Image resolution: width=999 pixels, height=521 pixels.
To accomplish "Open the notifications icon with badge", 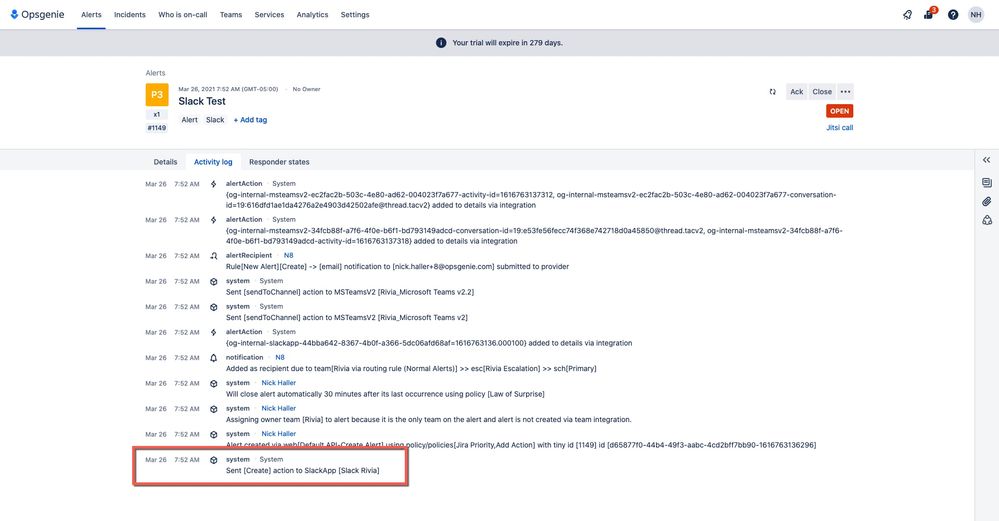I will (x=929, y=14).
